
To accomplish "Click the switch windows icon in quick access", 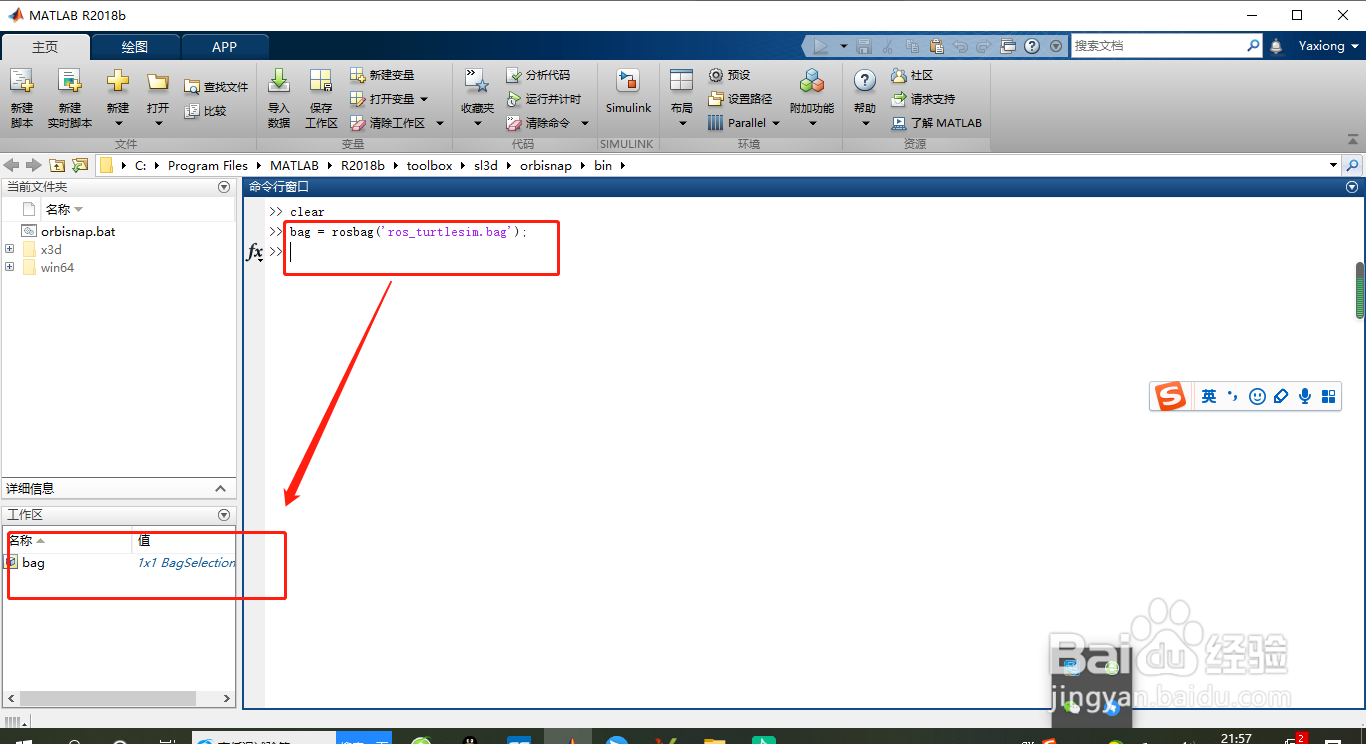I will pyautogui.click(x=1008, y=46).
